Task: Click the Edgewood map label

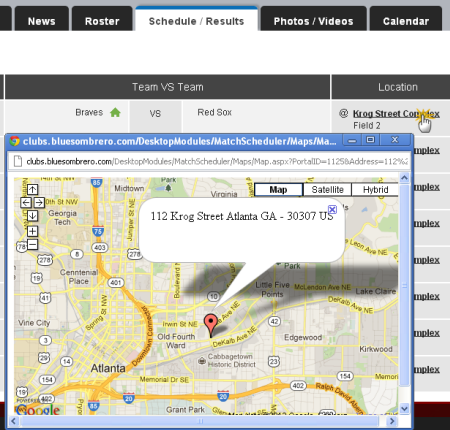Action: coord(303,337)
